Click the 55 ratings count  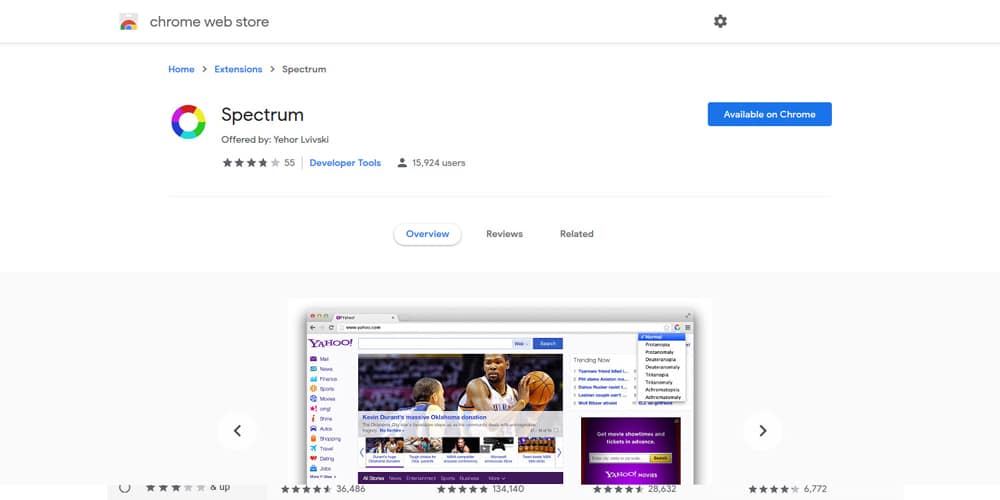[x=290, y=163]
